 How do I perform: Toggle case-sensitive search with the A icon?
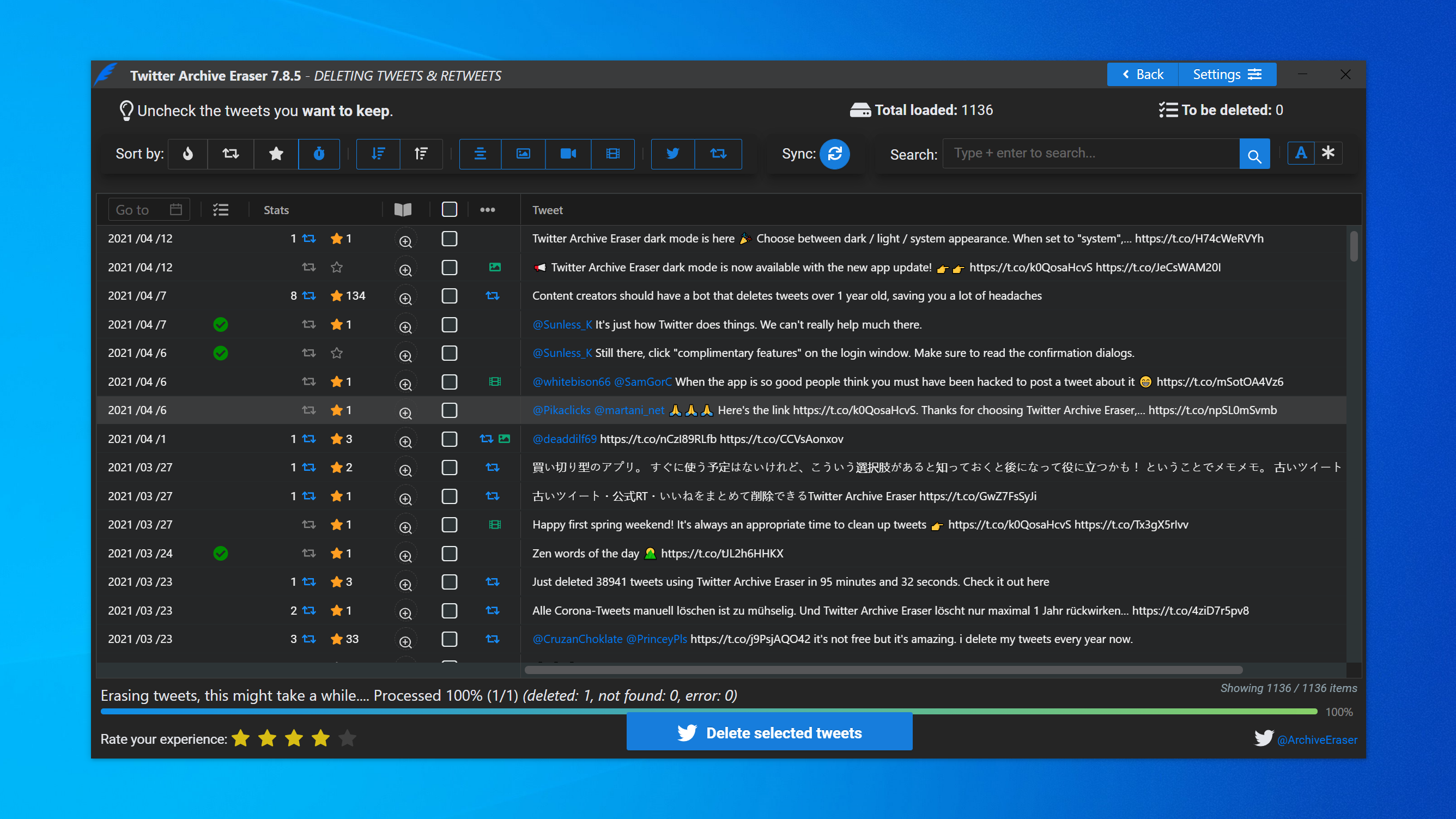pyautogui.click(x=1301, y=153)
